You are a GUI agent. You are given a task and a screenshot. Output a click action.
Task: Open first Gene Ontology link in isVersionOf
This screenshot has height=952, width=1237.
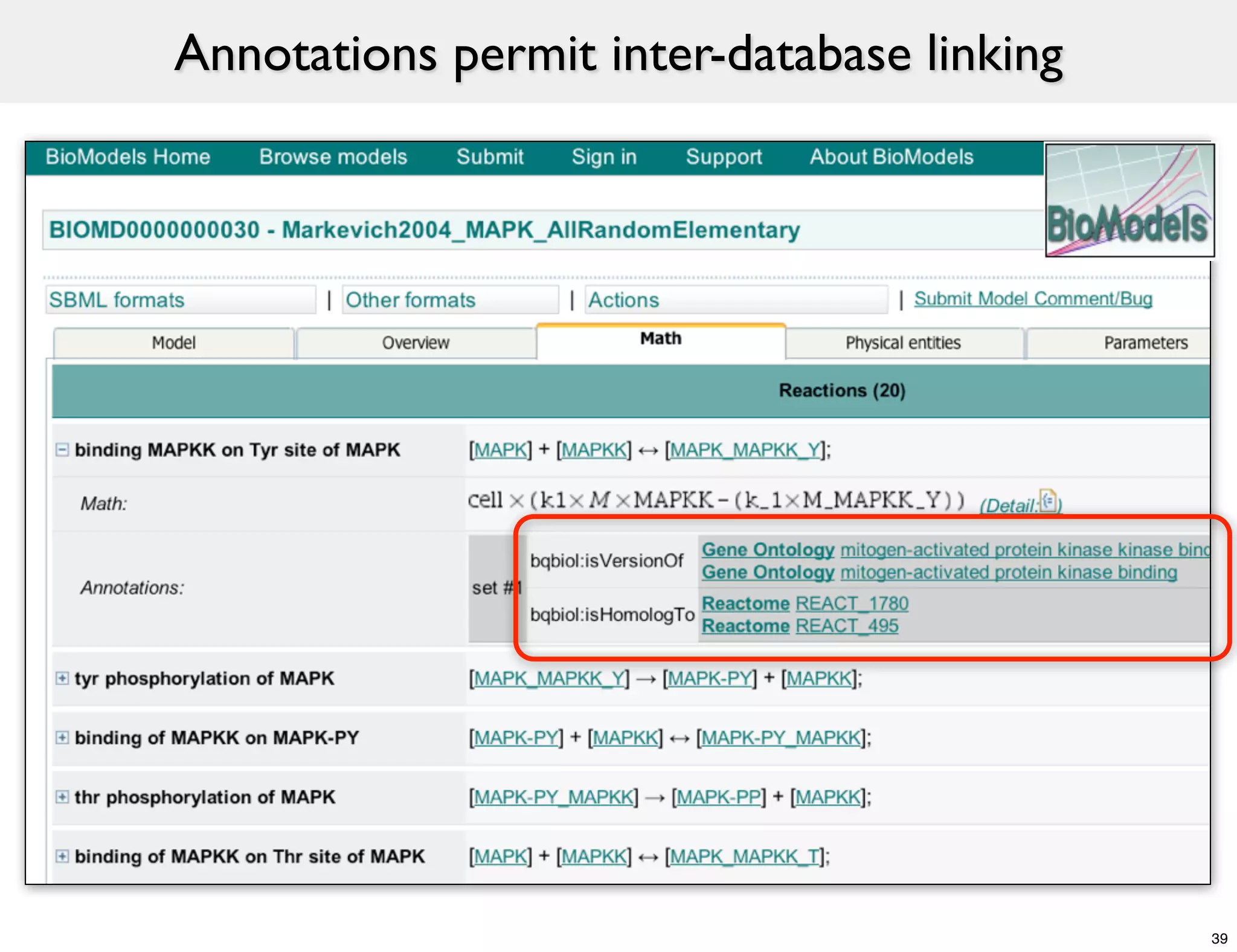coord(768,550)
